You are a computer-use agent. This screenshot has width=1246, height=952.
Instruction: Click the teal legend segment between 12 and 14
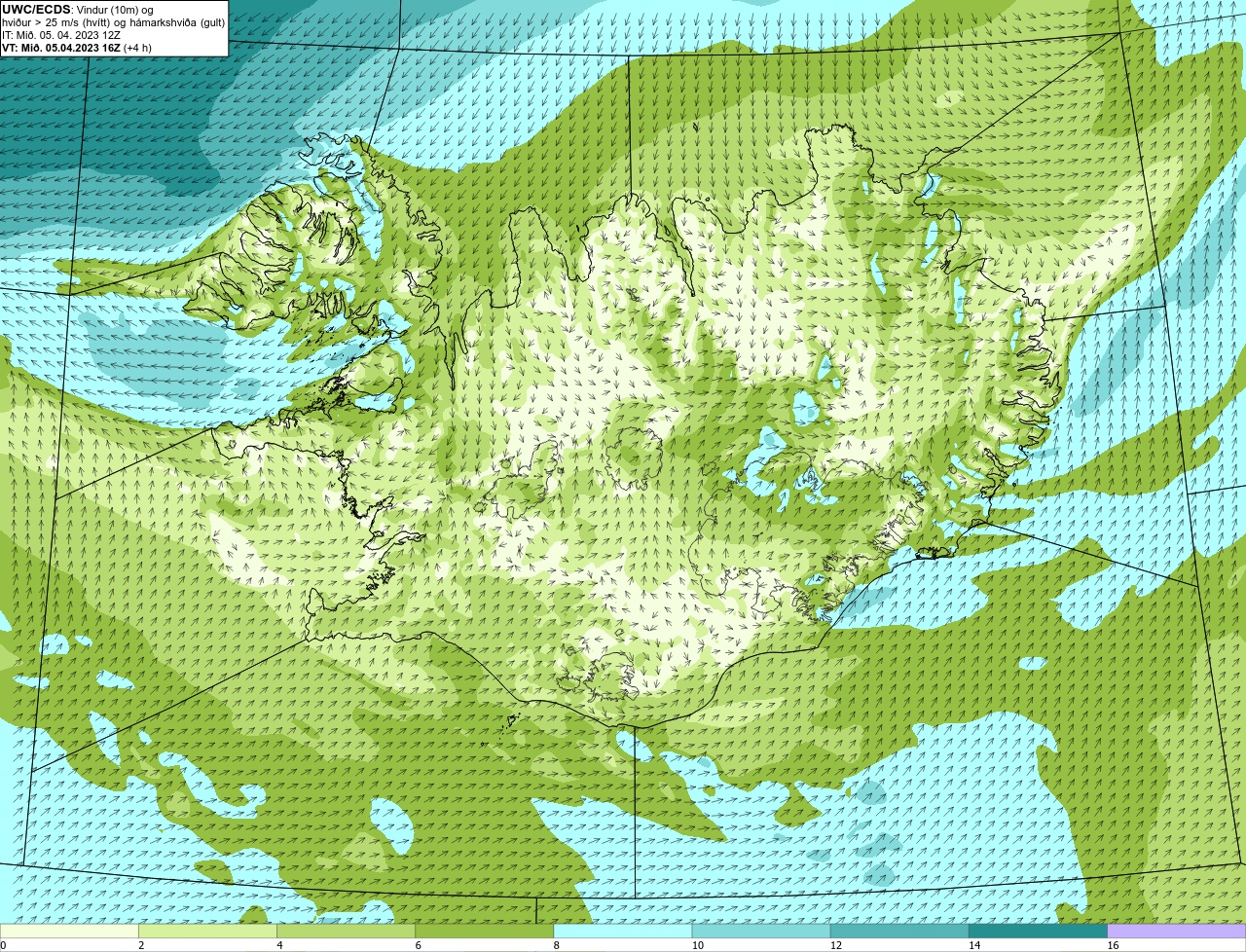pyautogui.click(x=900, y=932)
